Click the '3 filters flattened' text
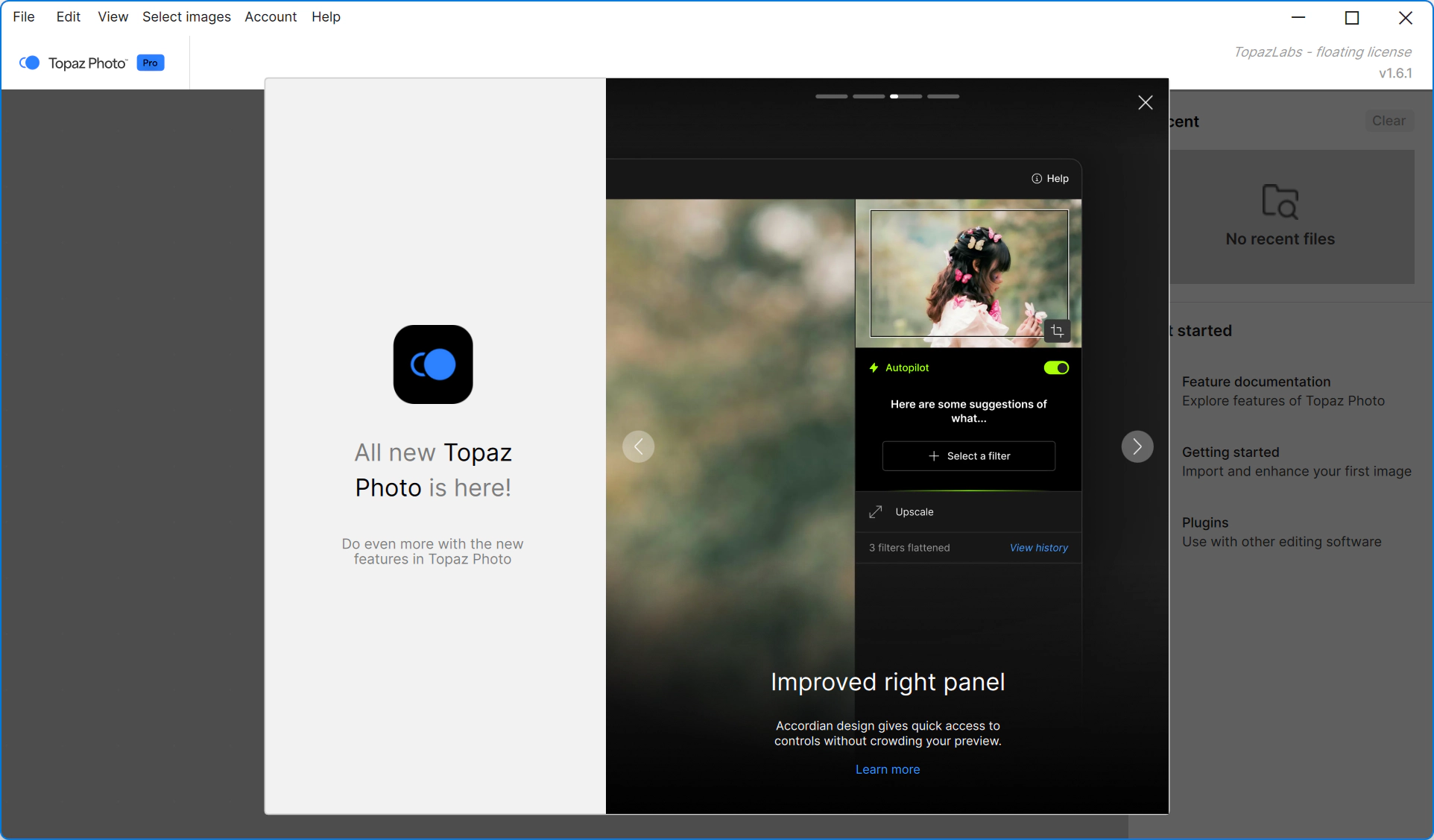The image size is (1434, 840). point(909,548)
